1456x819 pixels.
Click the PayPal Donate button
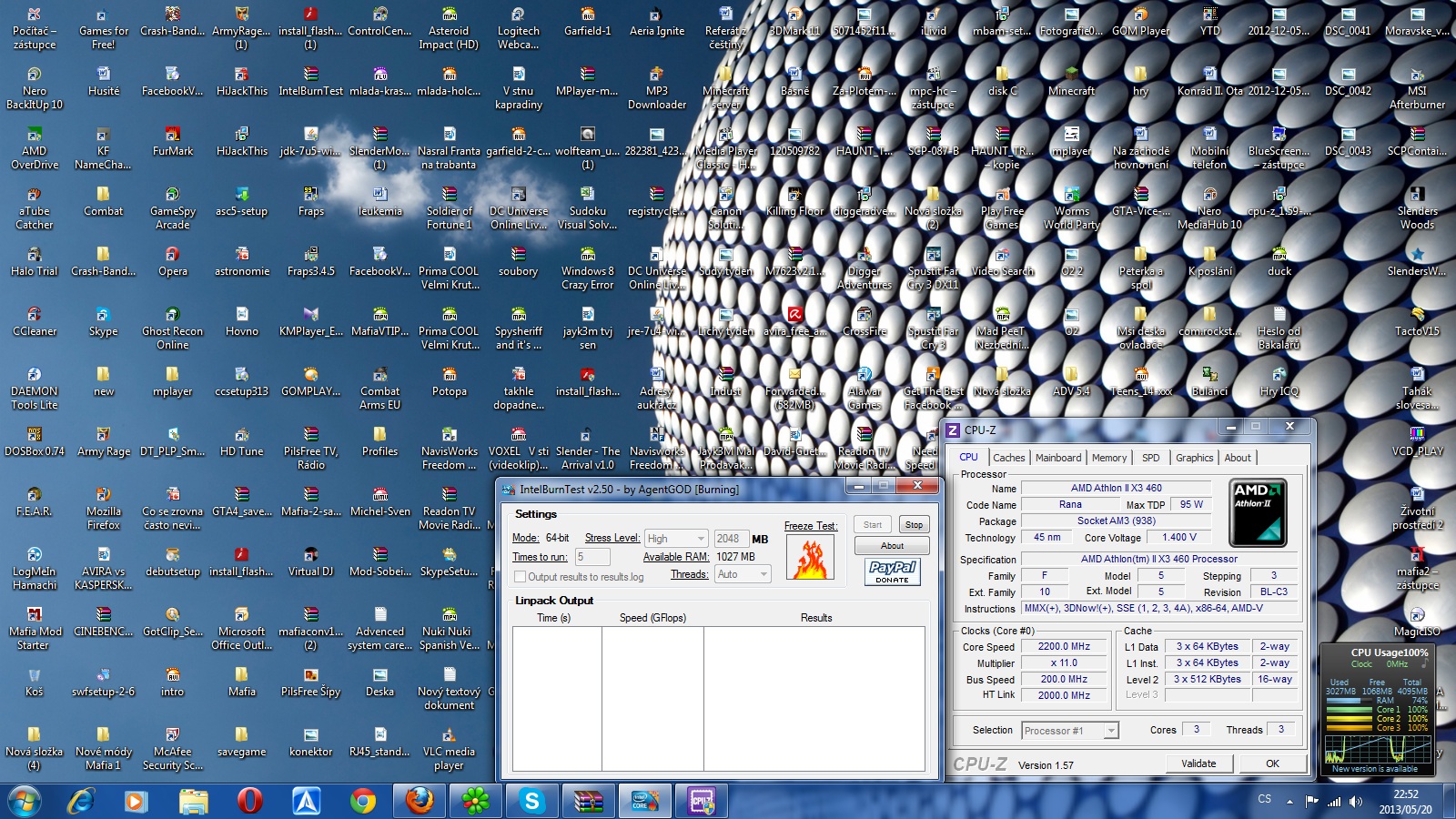pos(893,571)
